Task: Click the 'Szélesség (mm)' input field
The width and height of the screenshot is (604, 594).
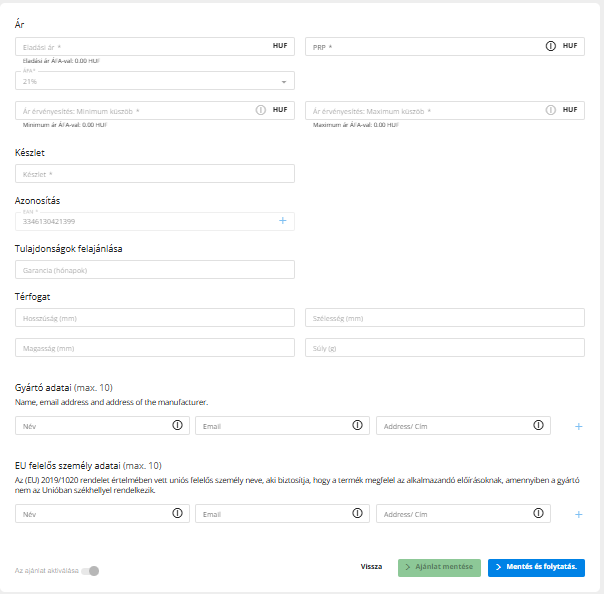Action: (444, 318)
